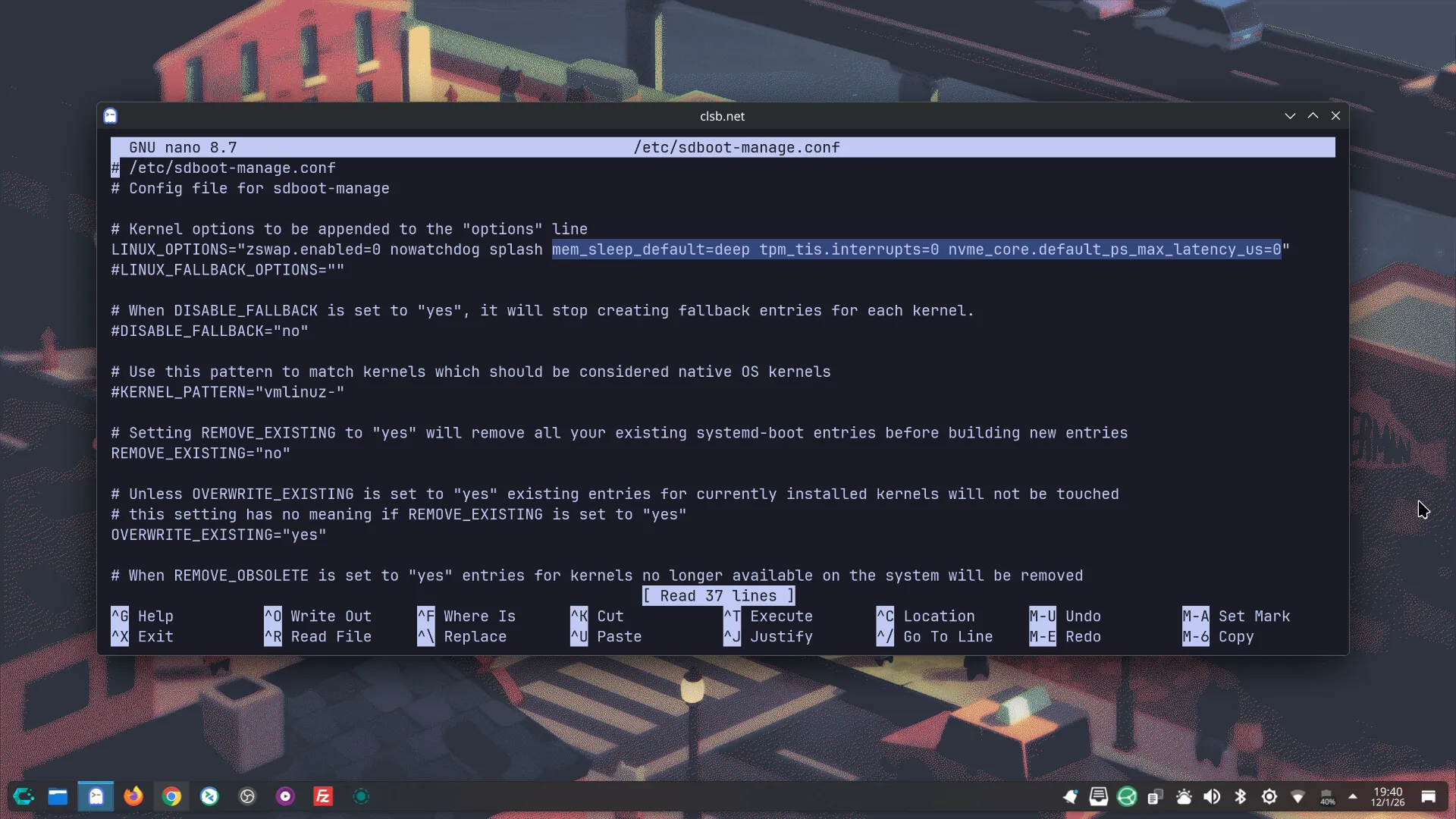Launch FileZilla from the taskbar
The height and width of the screenshot is (819, 1456).
(323, 796)
